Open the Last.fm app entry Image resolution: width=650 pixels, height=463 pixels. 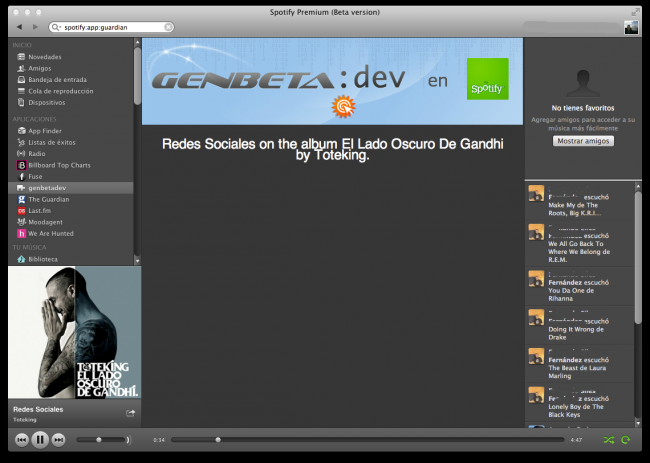point(40,211)
